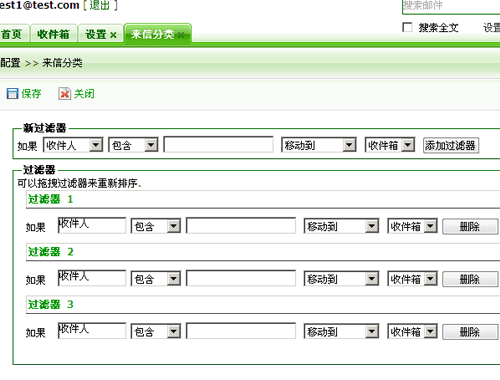Screen dimensions: 500x380
Task: Switch to the 收件箱 tab
Action: point(54,34)
